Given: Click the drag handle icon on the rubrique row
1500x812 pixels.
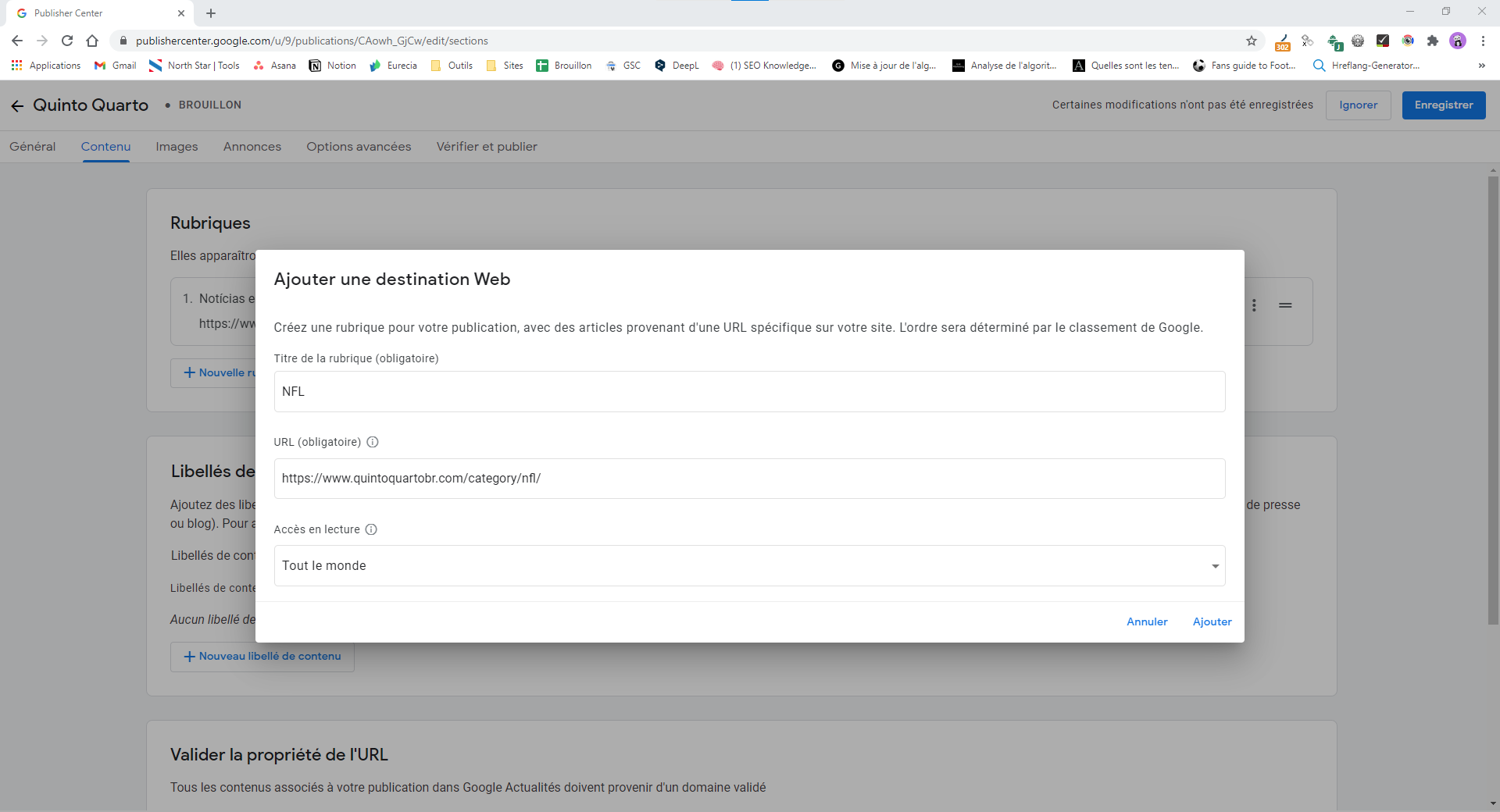Looking at the screenshot, I should (1285, 305).
